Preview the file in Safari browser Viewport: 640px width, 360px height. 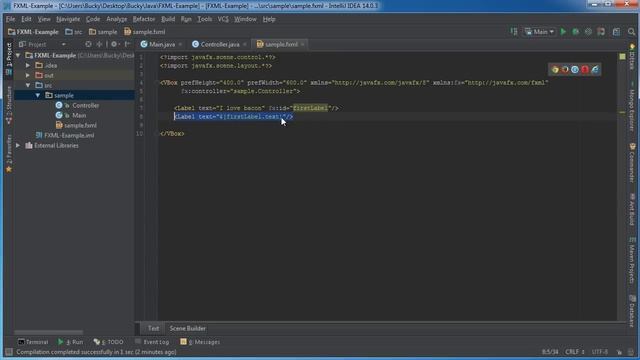point(575,70)
